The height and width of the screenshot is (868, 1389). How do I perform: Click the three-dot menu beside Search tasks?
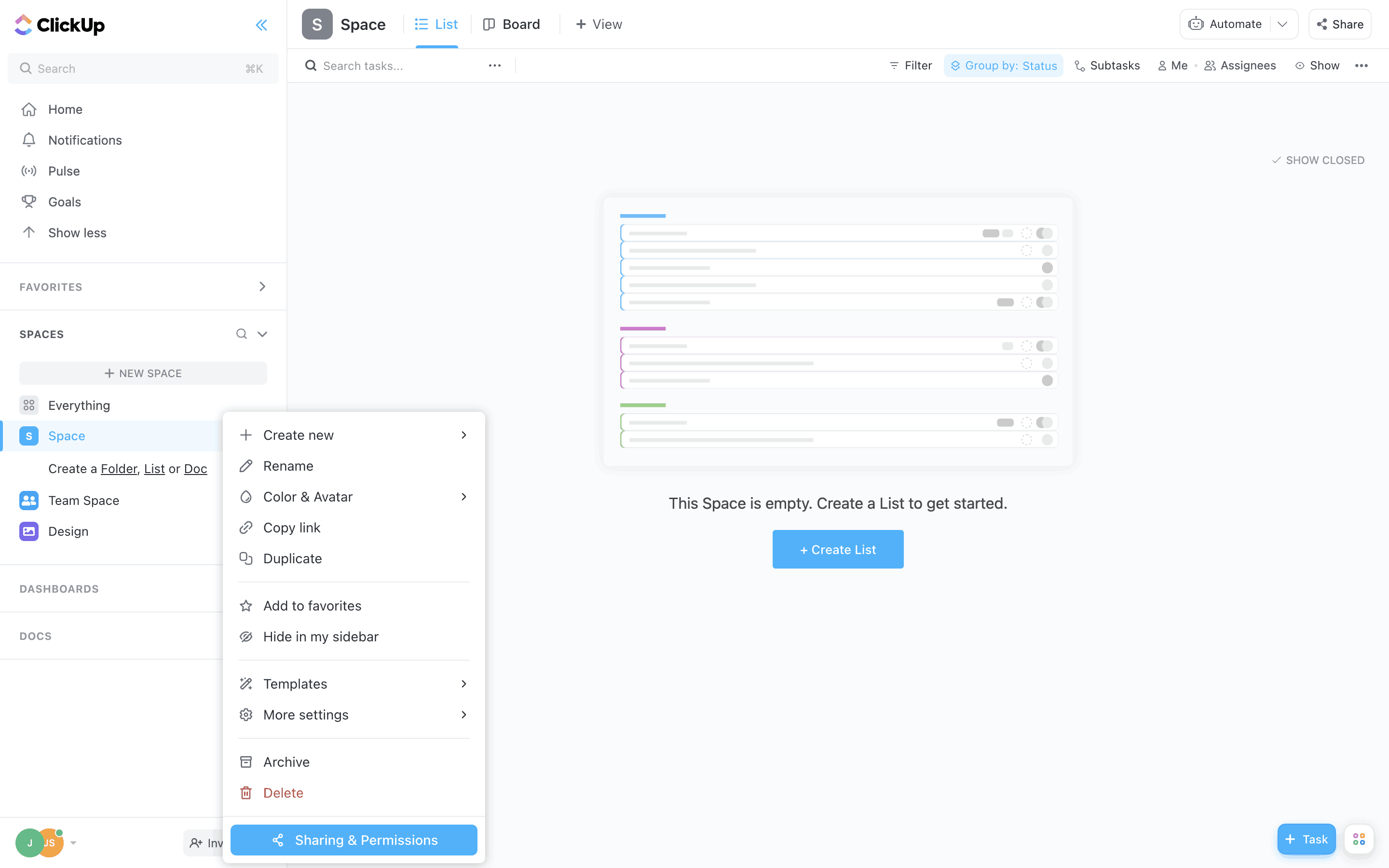pos(495,66)
